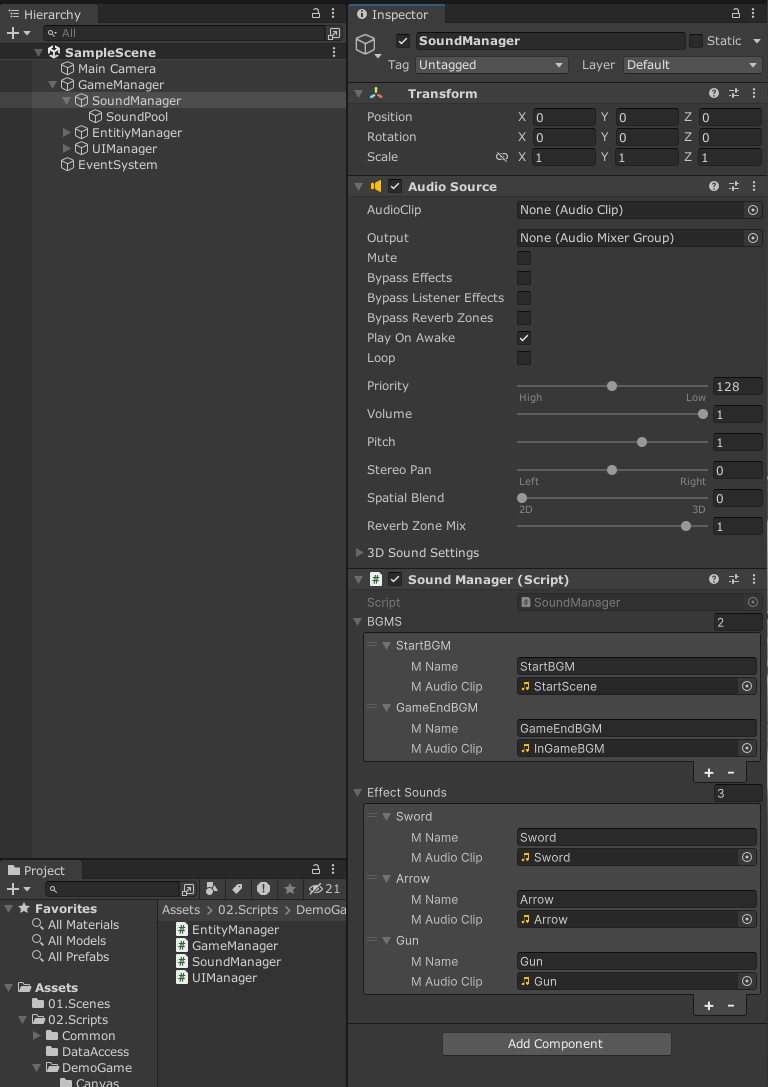Open the Layer dropdown showing Default
Screen dimensions: 768x1087
pos(692,64)
